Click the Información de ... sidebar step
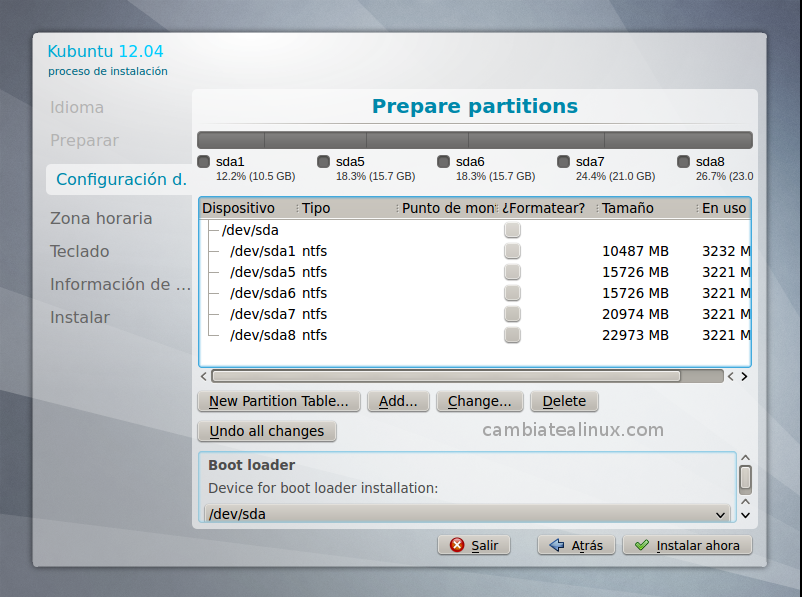 120,284
